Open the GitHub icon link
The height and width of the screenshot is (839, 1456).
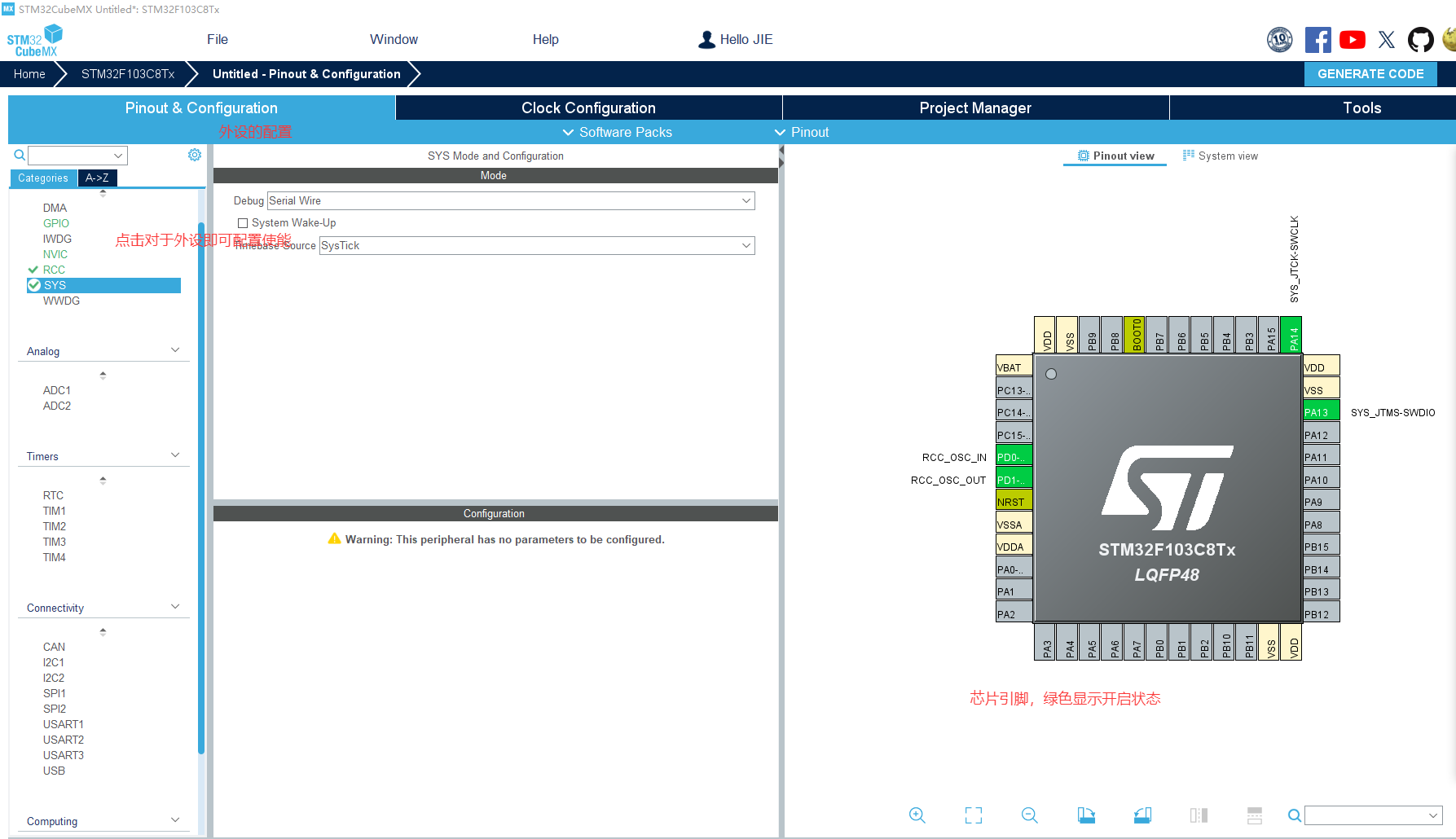(x=1421, y=40)
